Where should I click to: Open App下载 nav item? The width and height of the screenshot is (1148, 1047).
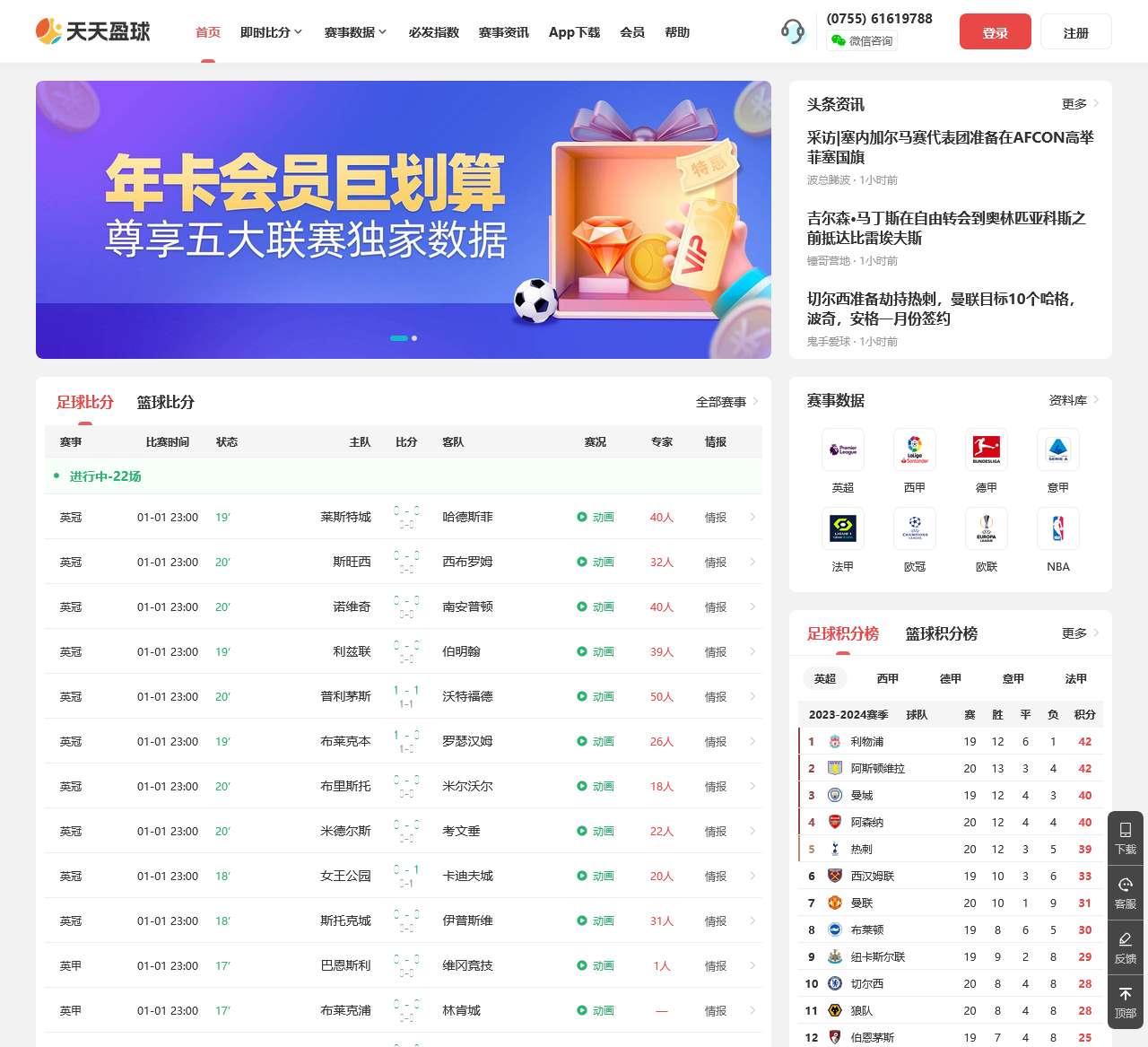[x=574, y=32]
